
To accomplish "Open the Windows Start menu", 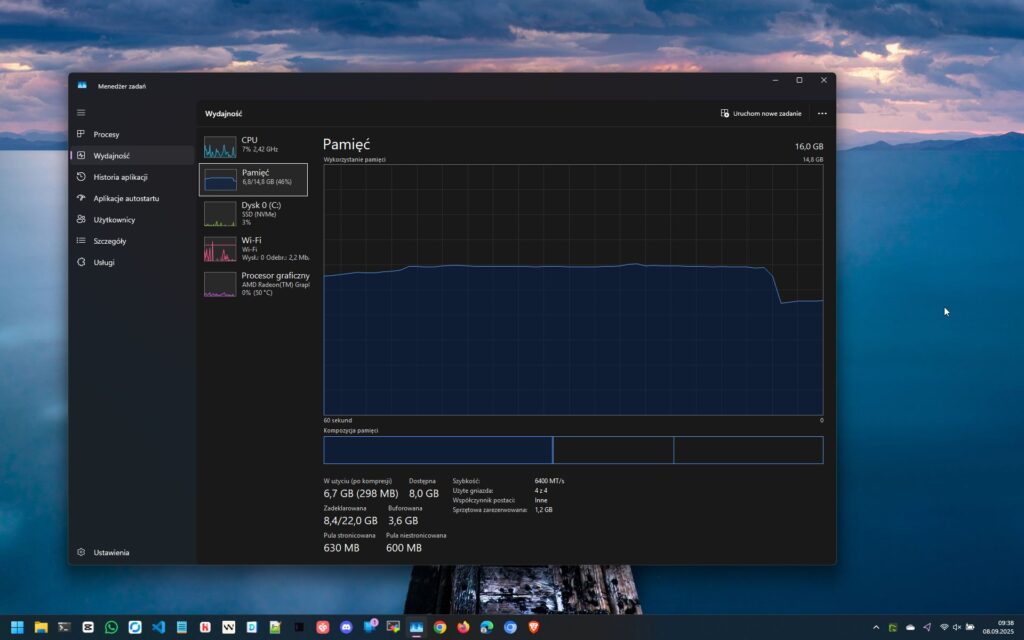I will tap(17, 627).
